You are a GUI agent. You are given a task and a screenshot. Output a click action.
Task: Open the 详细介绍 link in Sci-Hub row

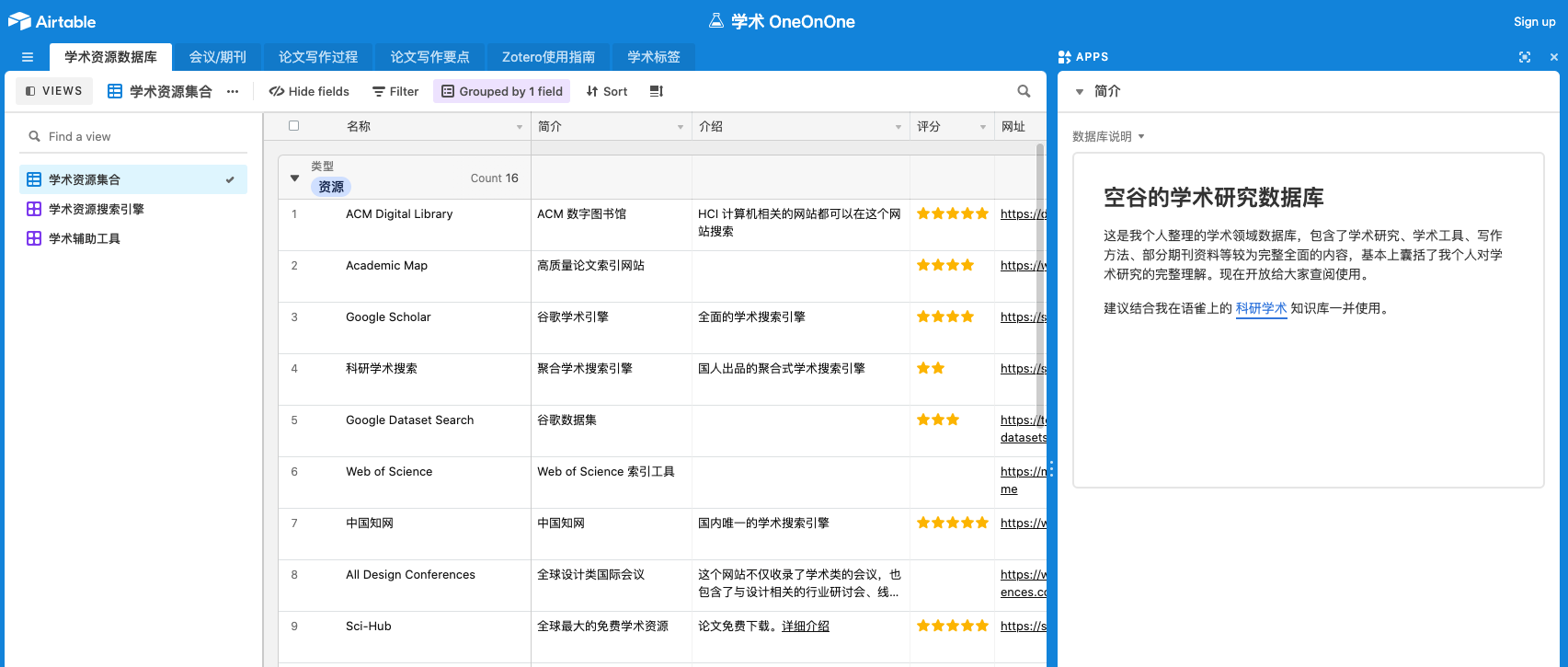click(x=806, y=627)
